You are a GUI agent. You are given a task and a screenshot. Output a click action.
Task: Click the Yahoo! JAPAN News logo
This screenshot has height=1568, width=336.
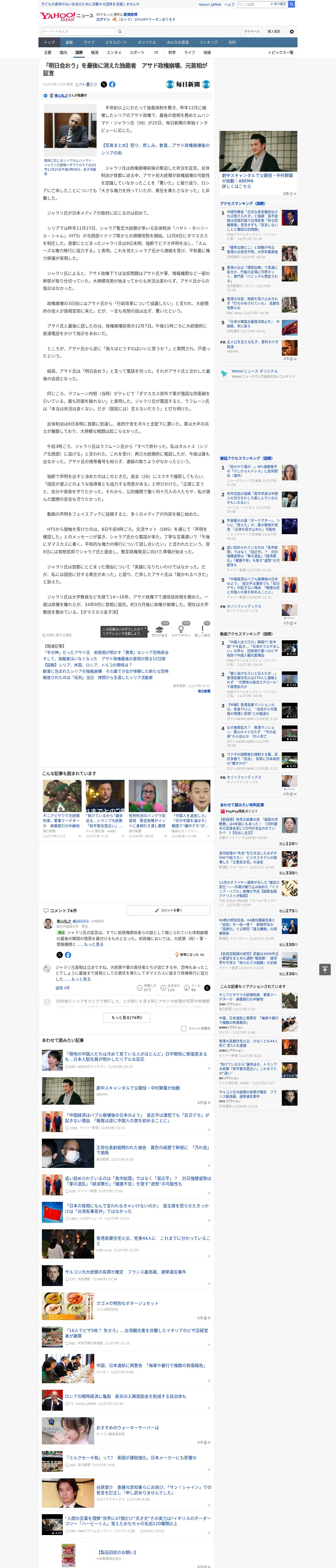[66, 16]
